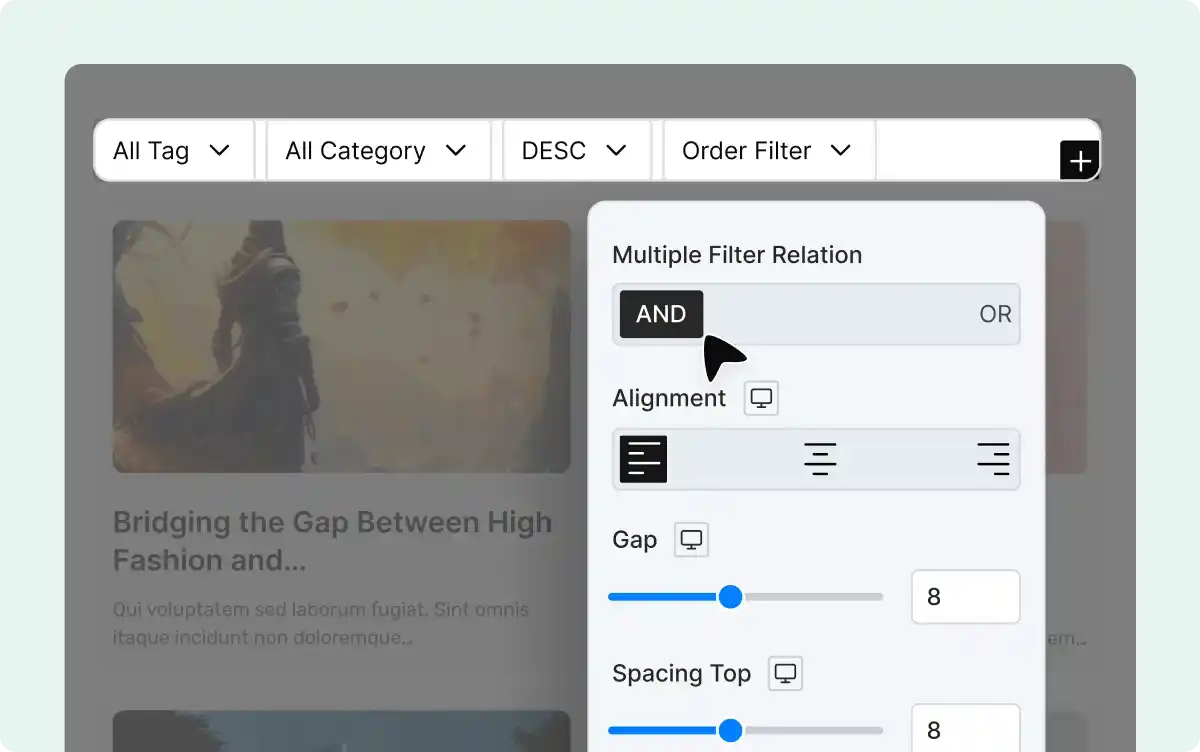Click responsive device icon beside Alignment
This screenshot has height=752, width=1200.
pyautogui.click(x=761, y=398)
